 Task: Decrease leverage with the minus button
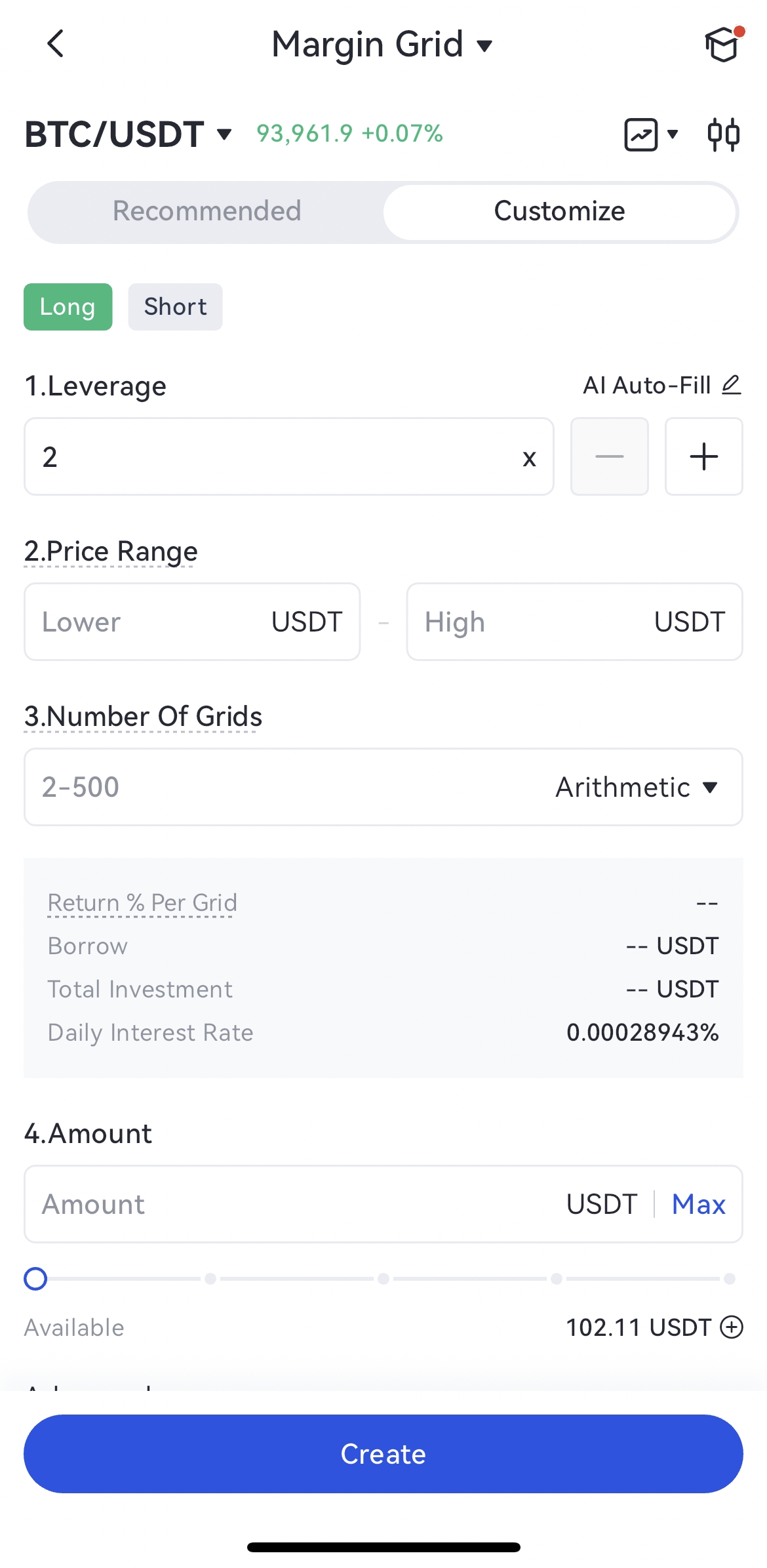point(609,456)
